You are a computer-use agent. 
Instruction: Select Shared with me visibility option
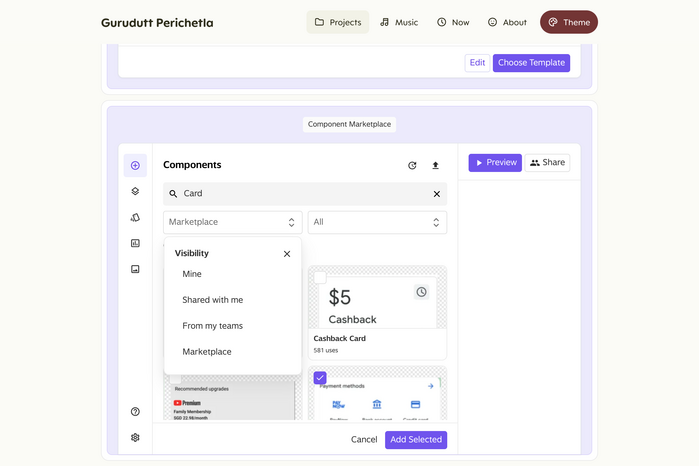point(212,300)
